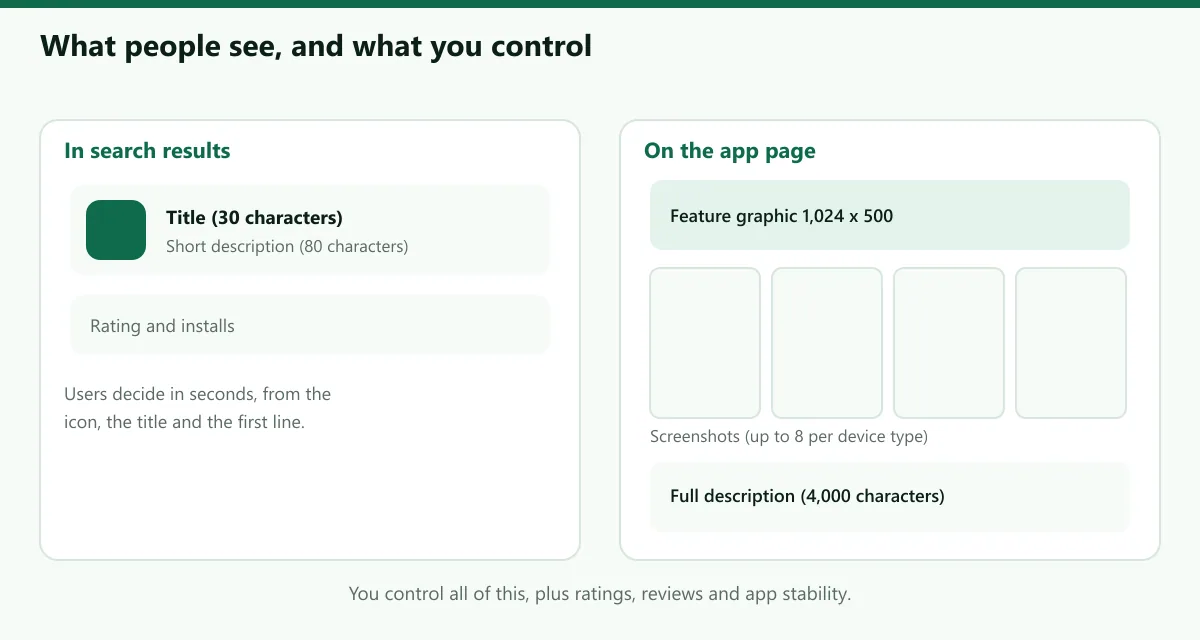
Task: Click the green app icon square
Action: pyautogui.click(x=116, y=230)
